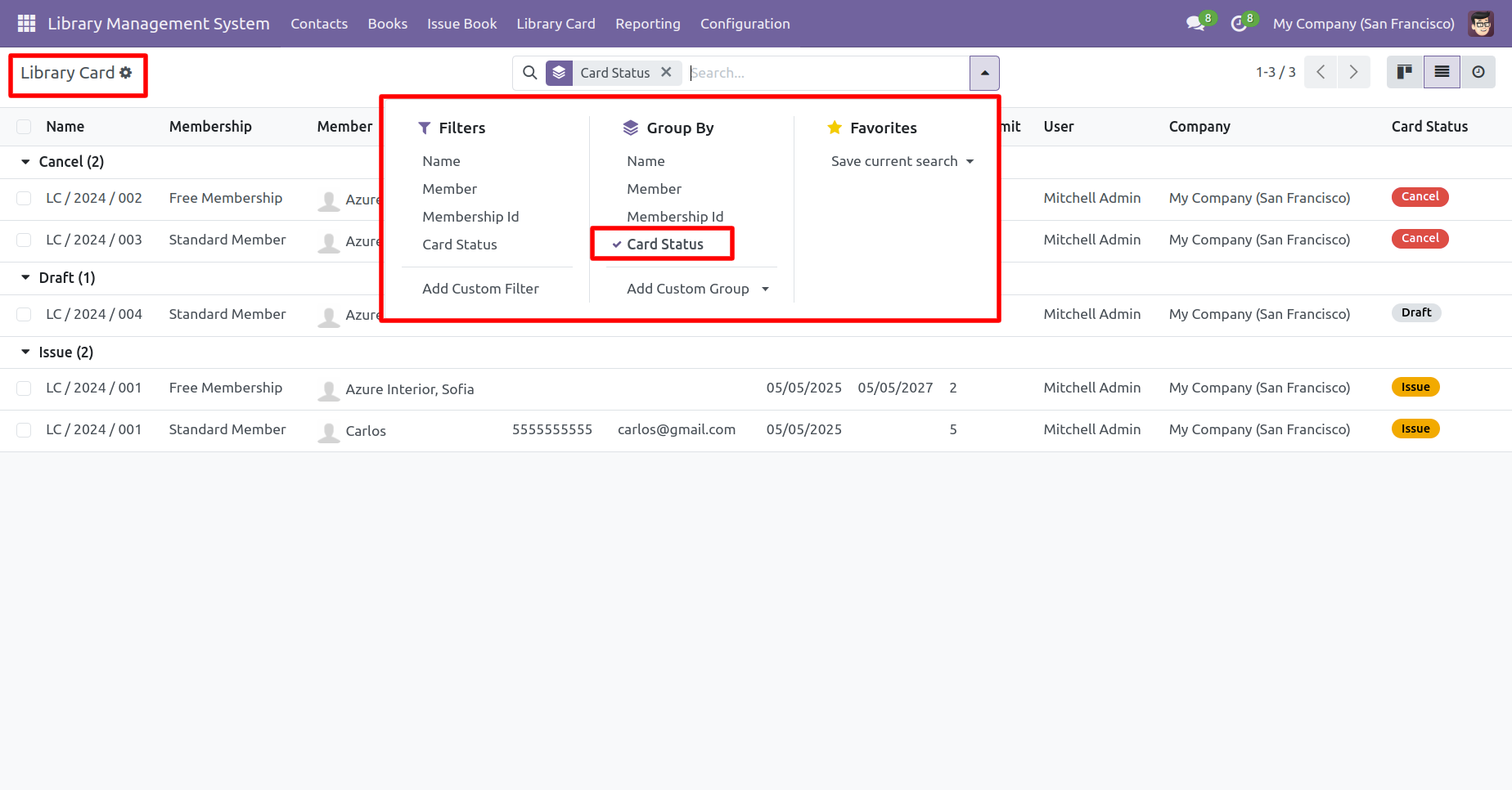Click Add Custom Filter
The width and height of the screenshot is (1512, 790).
480,289
